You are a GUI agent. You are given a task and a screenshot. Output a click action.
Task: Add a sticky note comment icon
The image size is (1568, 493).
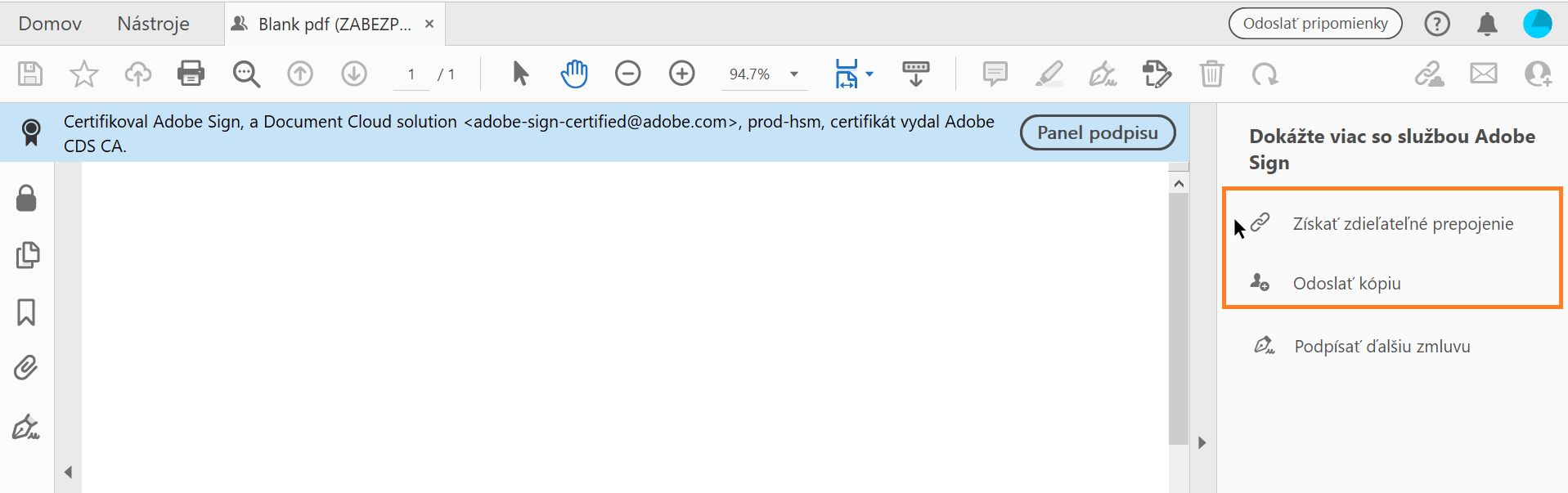pos(995,74)
